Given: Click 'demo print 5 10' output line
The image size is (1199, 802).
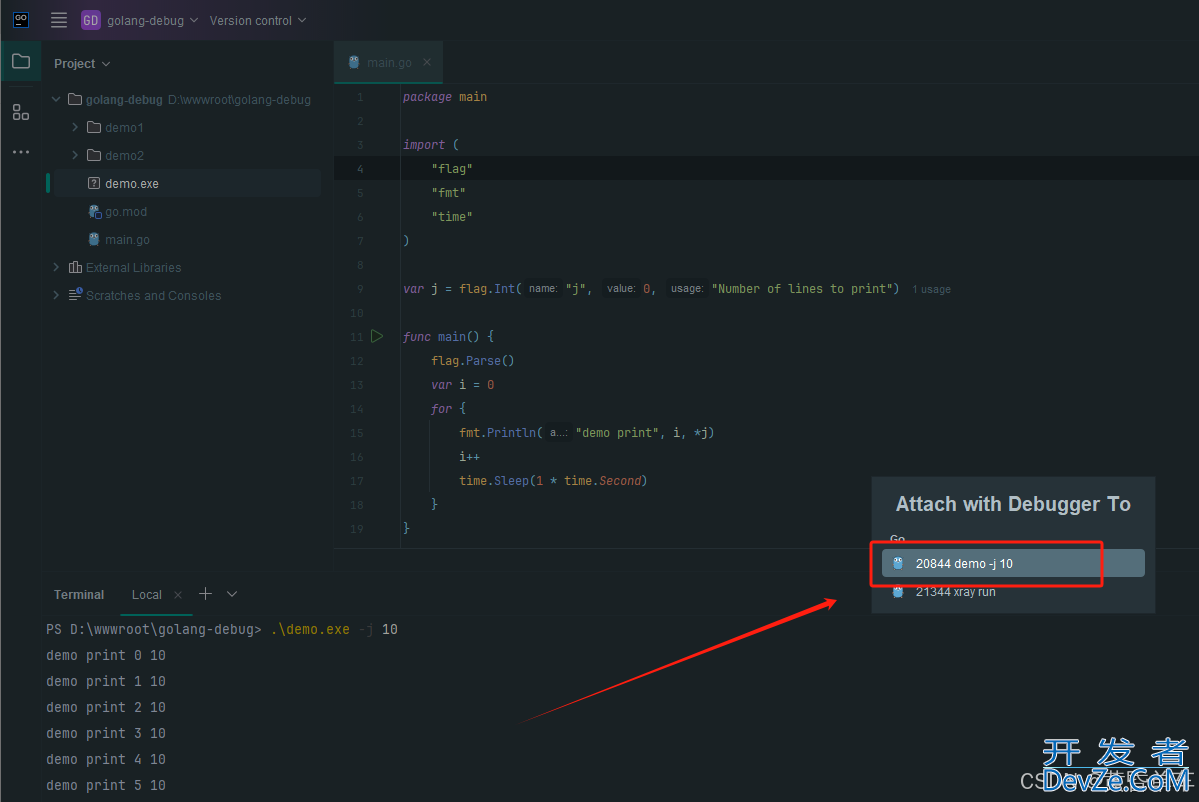Looking at the screenshot, I should point(106,785).
